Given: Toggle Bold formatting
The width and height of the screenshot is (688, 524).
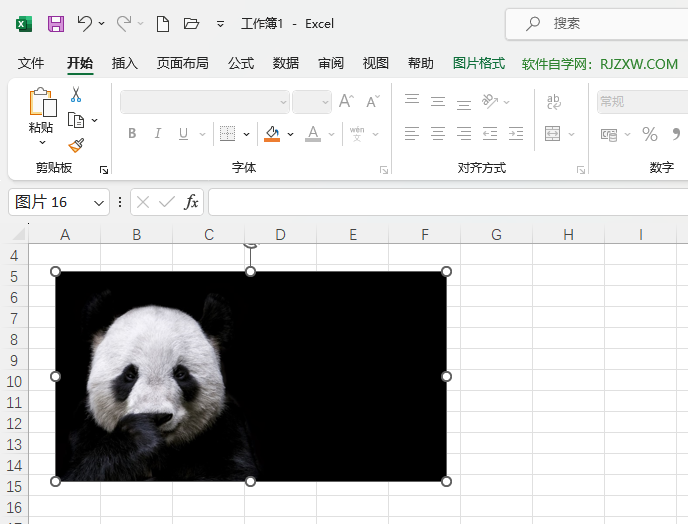Looking at the screenshot, I should pos(132,133).
